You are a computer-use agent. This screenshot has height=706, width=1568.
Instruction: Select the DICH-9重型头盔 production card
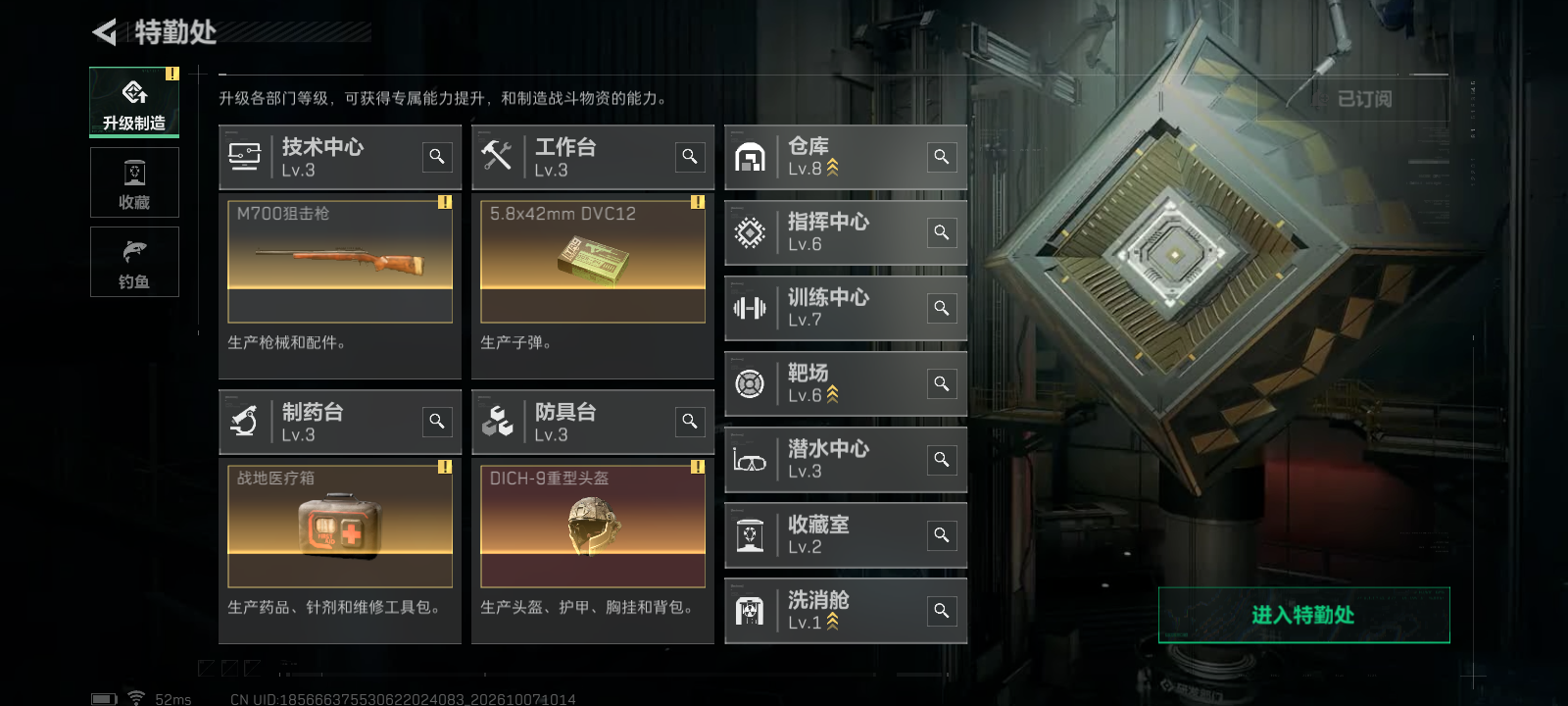tap(593, 527)
